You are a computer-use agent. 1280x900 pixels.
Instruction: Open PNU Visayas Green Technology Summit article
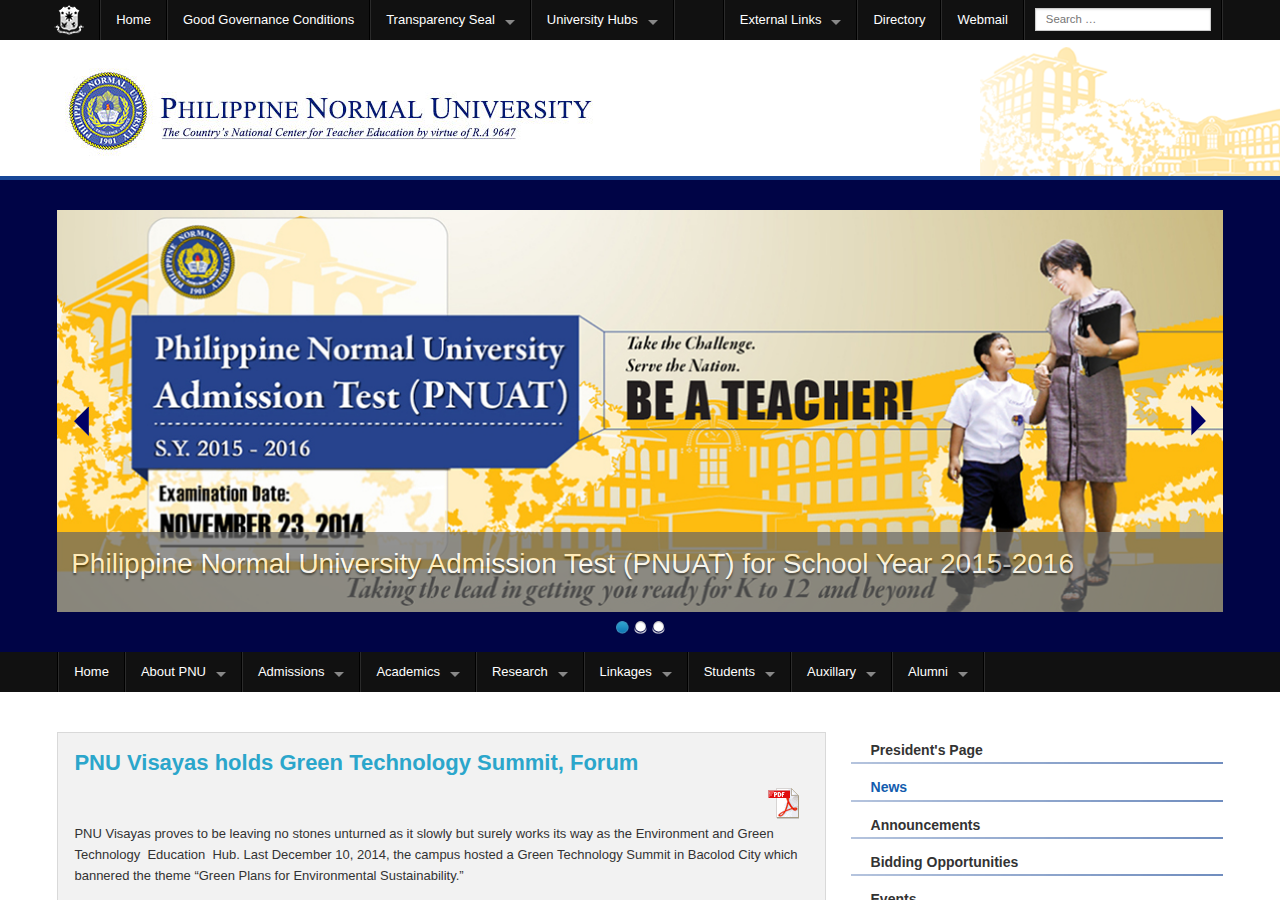(x=356, y=763)
